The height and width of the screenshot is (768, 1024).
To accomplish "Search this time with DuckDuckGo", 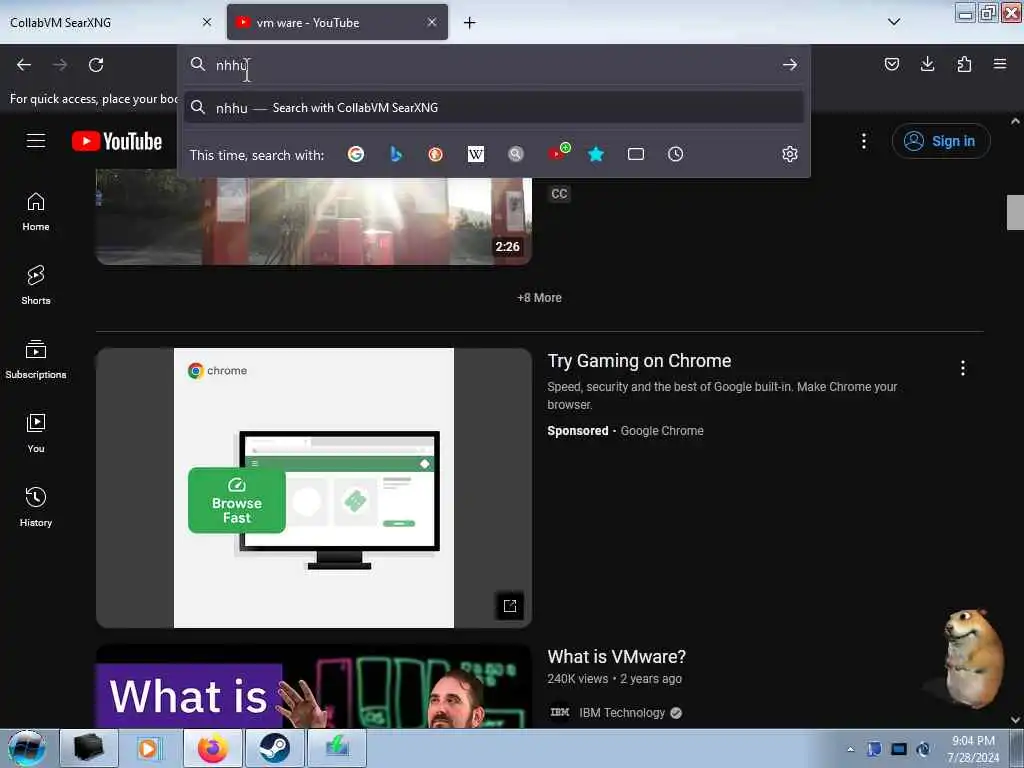I will [436, 154].
